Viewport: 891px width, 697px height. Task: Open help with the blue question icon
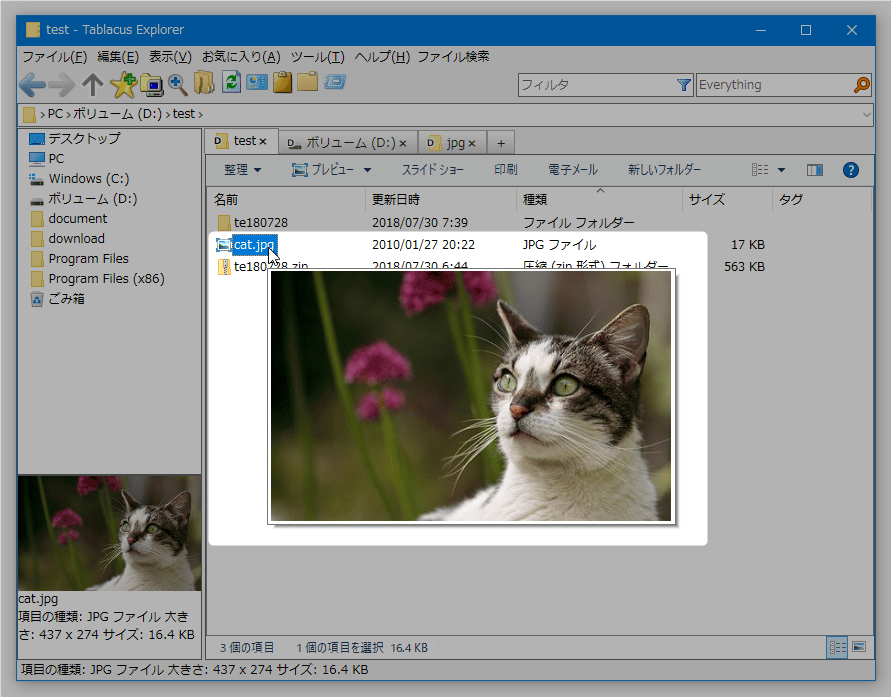[x=851, y=170]
